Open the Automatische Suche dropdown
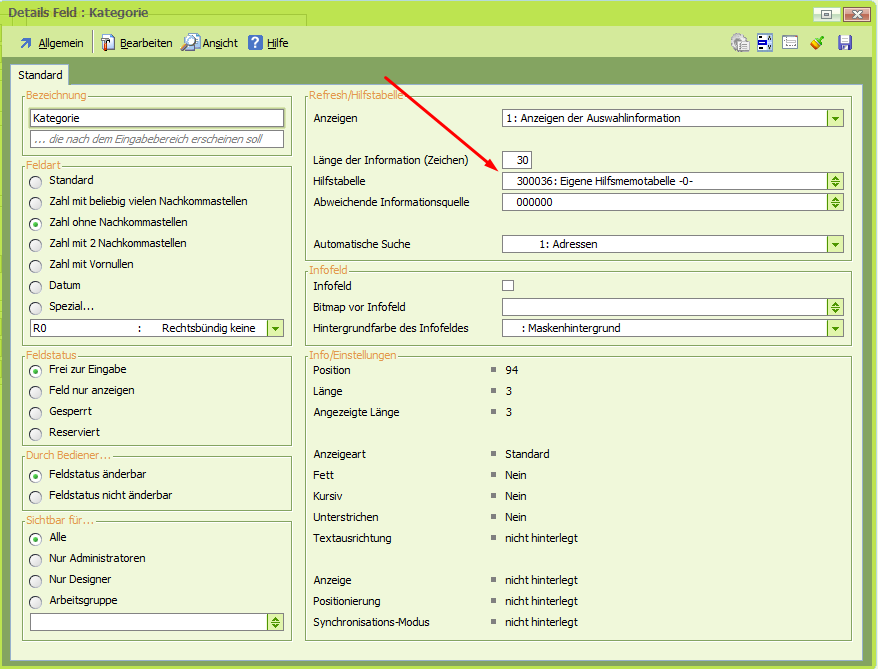Screen dimensions: 878x669 click(x=834, y=244)
